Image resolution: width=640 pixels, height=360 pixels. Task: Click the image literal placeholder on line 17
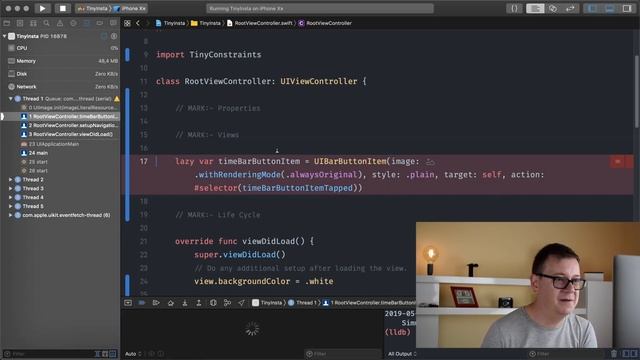[x=430, y=162]
